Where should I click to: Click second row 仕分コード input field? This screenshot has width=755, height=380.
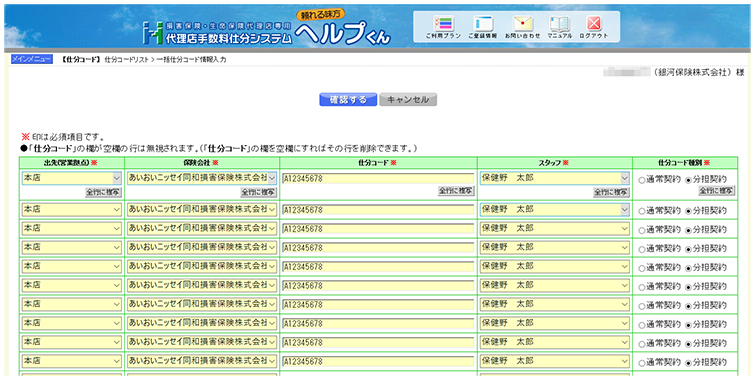click(378, 210)
